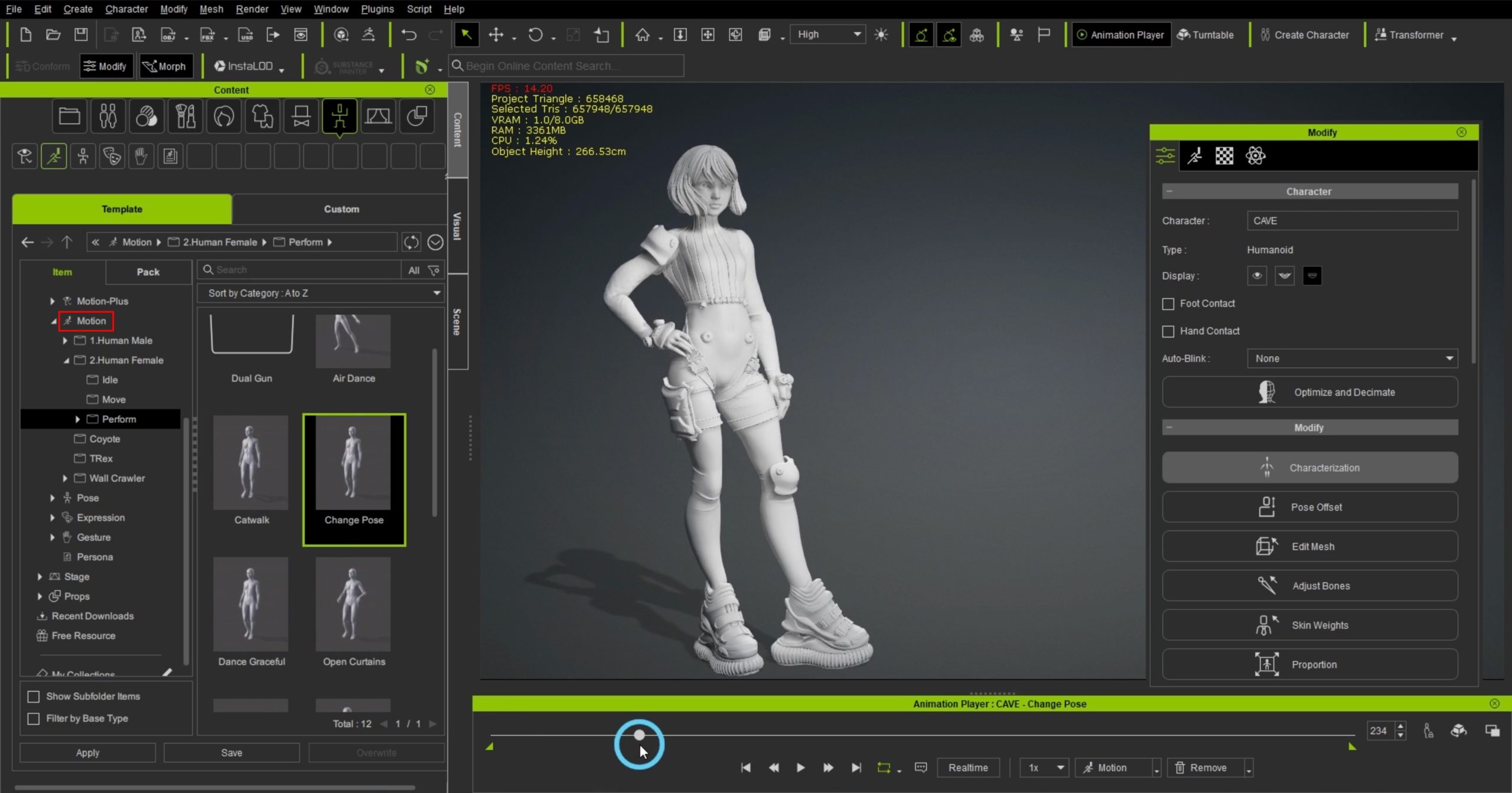
Task: Switch to the Custom content tab
Action: coord(341,209)
